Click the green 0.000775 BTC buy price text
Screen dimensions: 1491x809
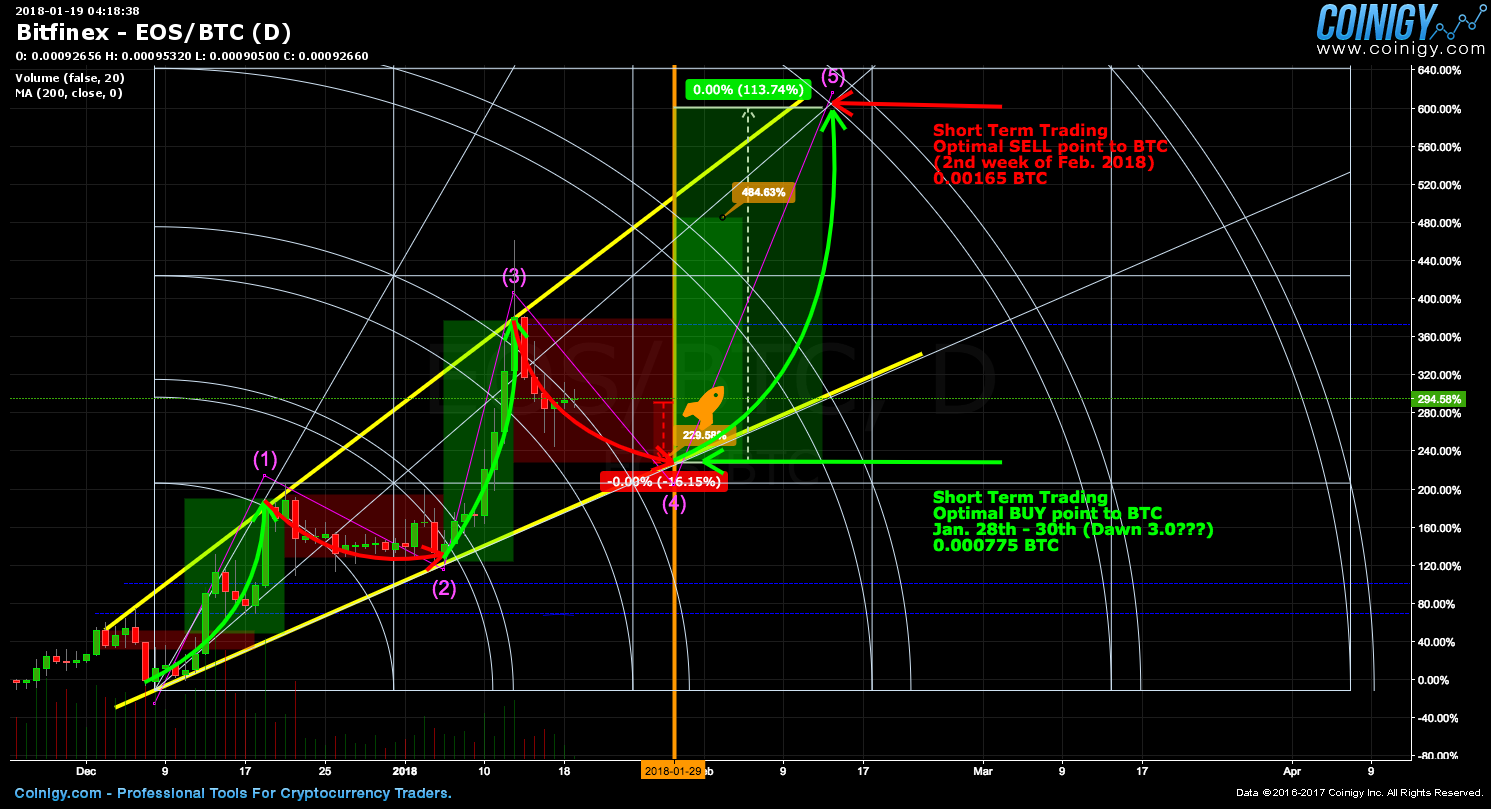click(996, 546)
